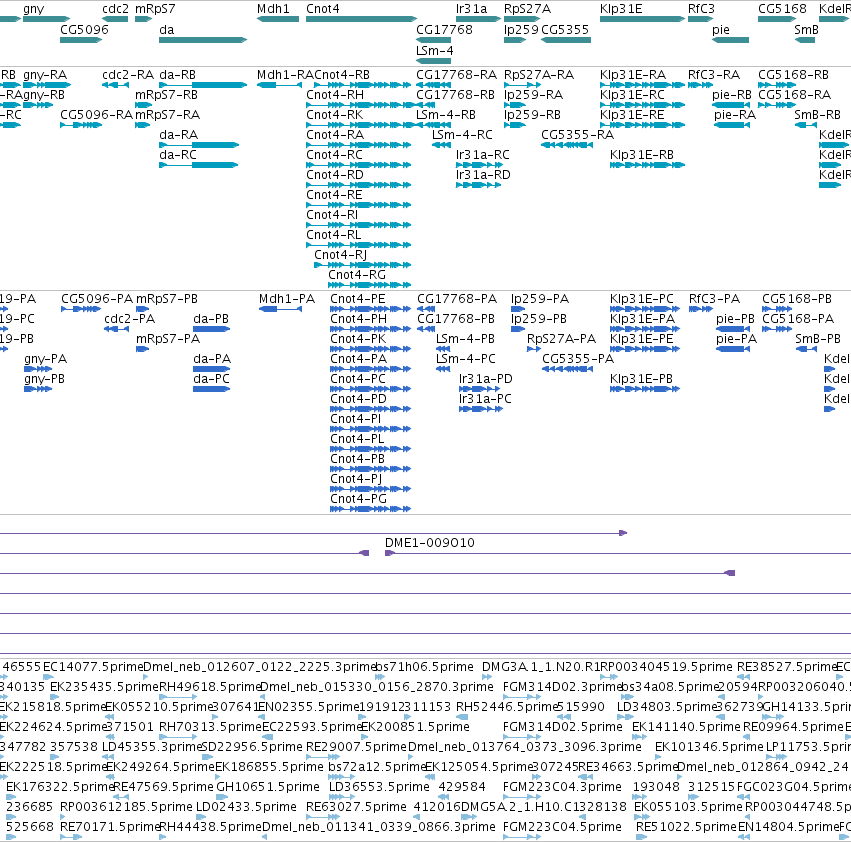Select the Mdh1-PA protein label
The height and width of the screenshot is (842, 851).
pyautogui.click(x=287, y=299)
